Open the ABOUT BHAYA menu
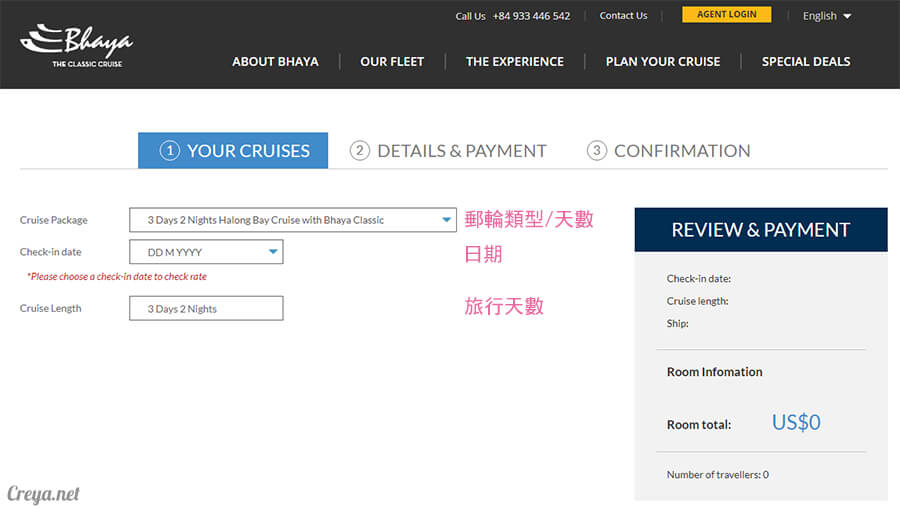The image size is (900, 510). tap(275, 61)
